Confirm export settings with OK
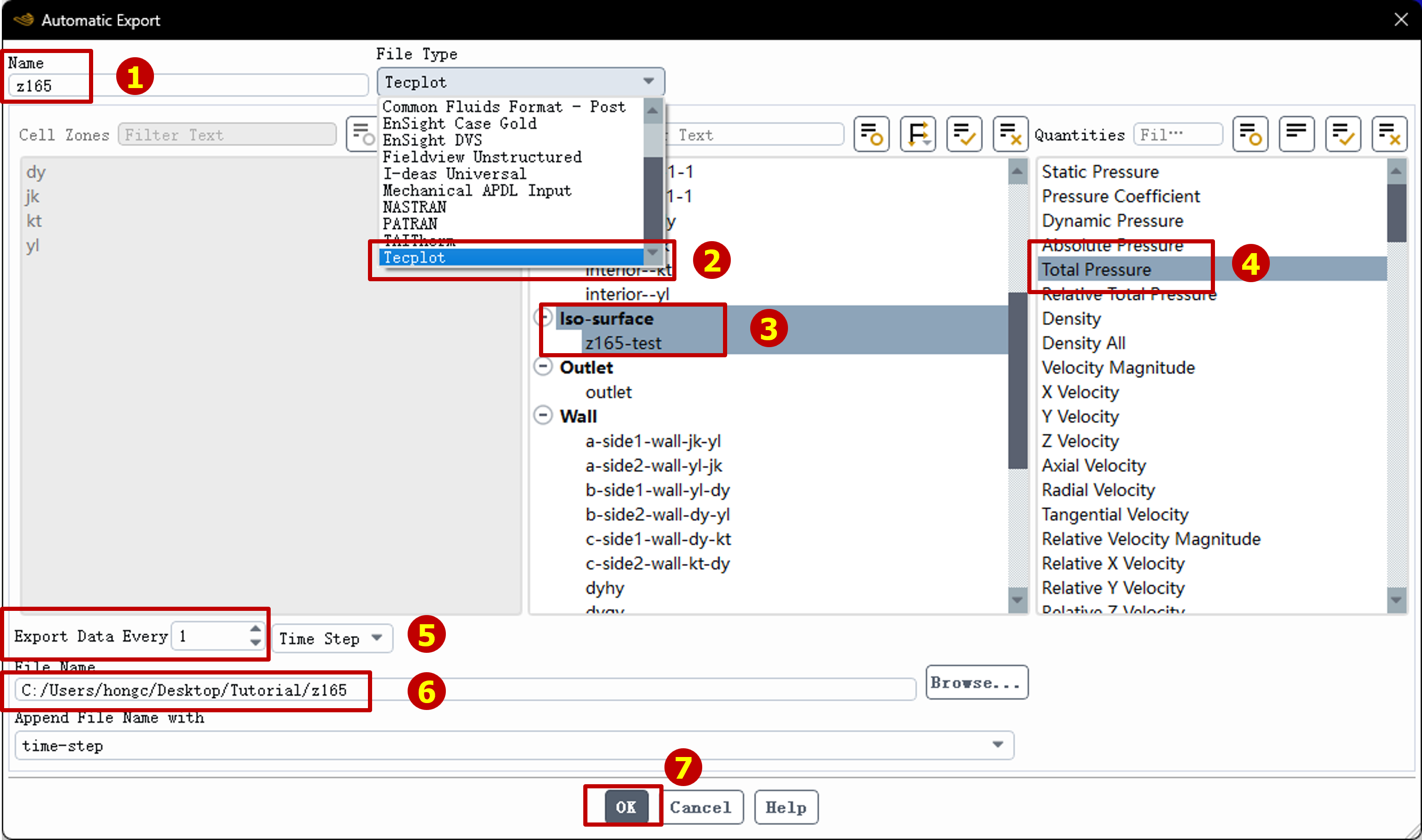The height and width of the screenshot is (840, 1422). pos(626,807)
